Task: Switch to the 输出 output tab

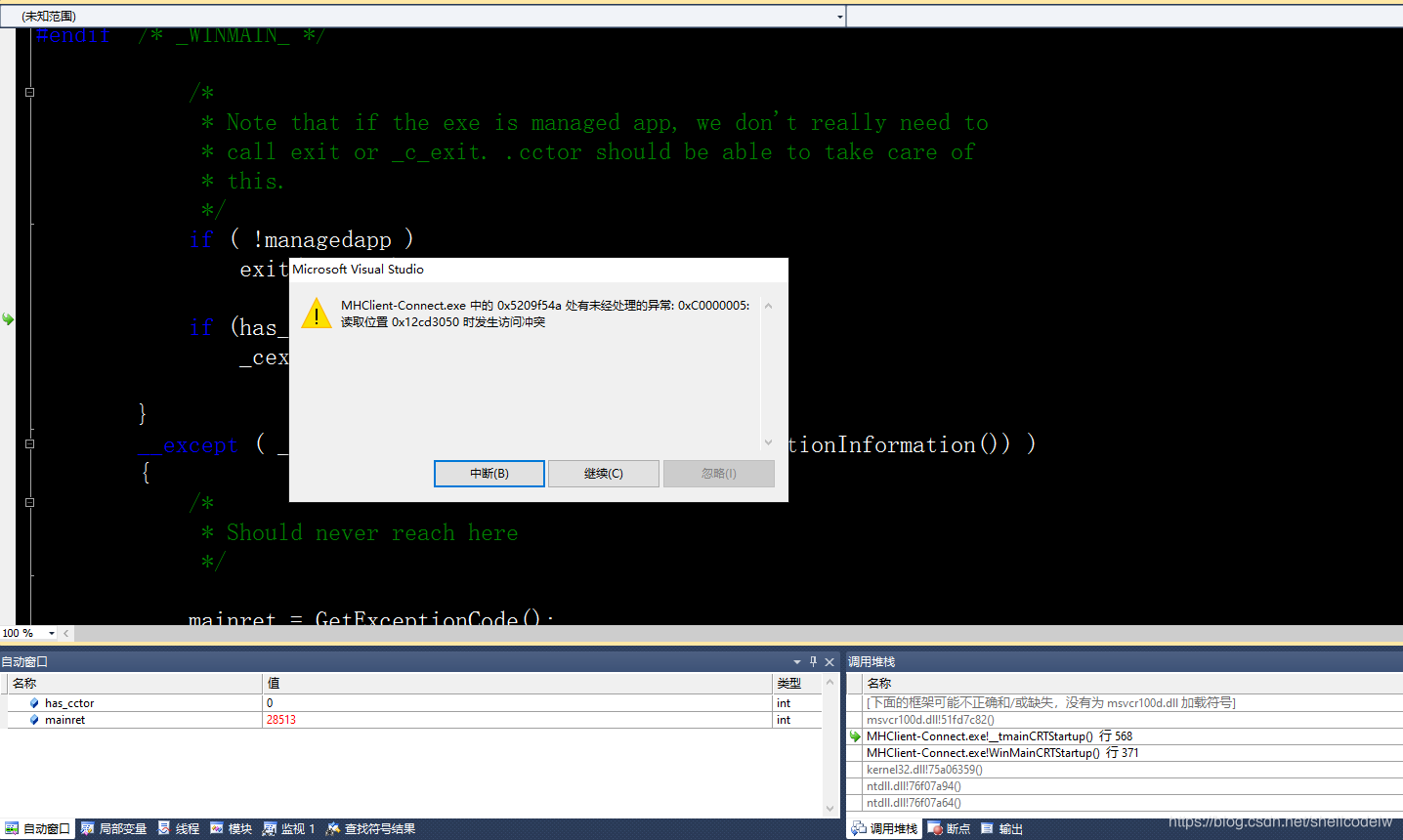Action: pos(1002,828)
